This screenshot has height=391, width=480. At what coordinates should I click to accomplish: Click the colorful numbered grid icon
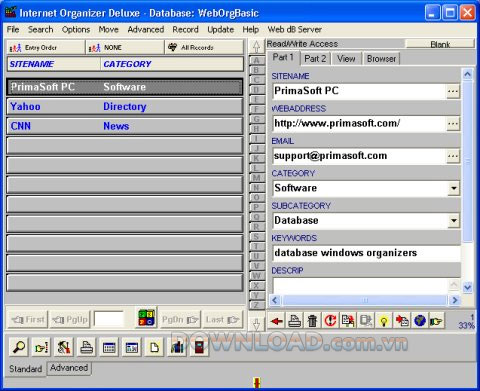[146, 318]
